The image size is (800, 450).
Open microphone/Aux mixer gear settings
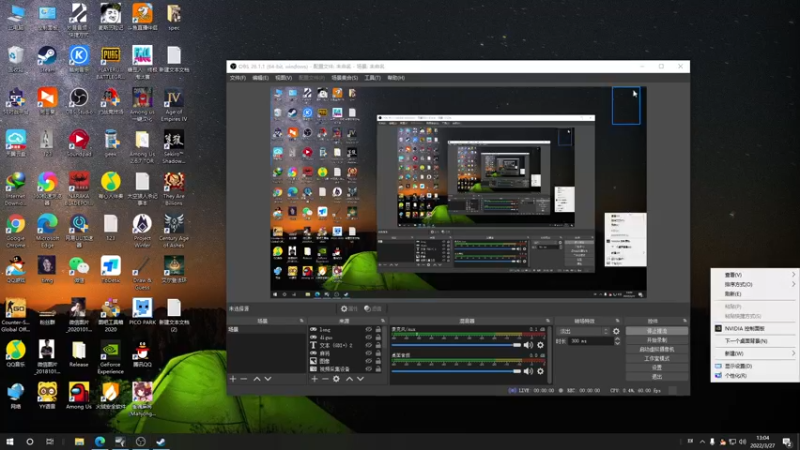[540, 345]
